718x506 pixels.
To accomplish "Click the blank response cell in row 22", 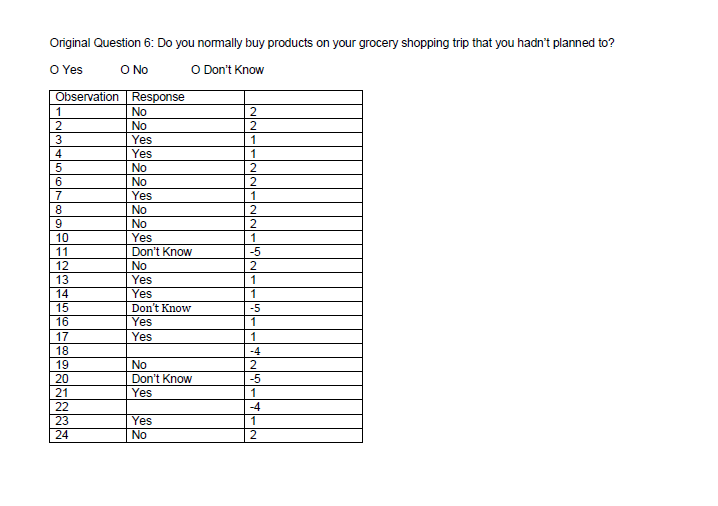I will point(185,407).
